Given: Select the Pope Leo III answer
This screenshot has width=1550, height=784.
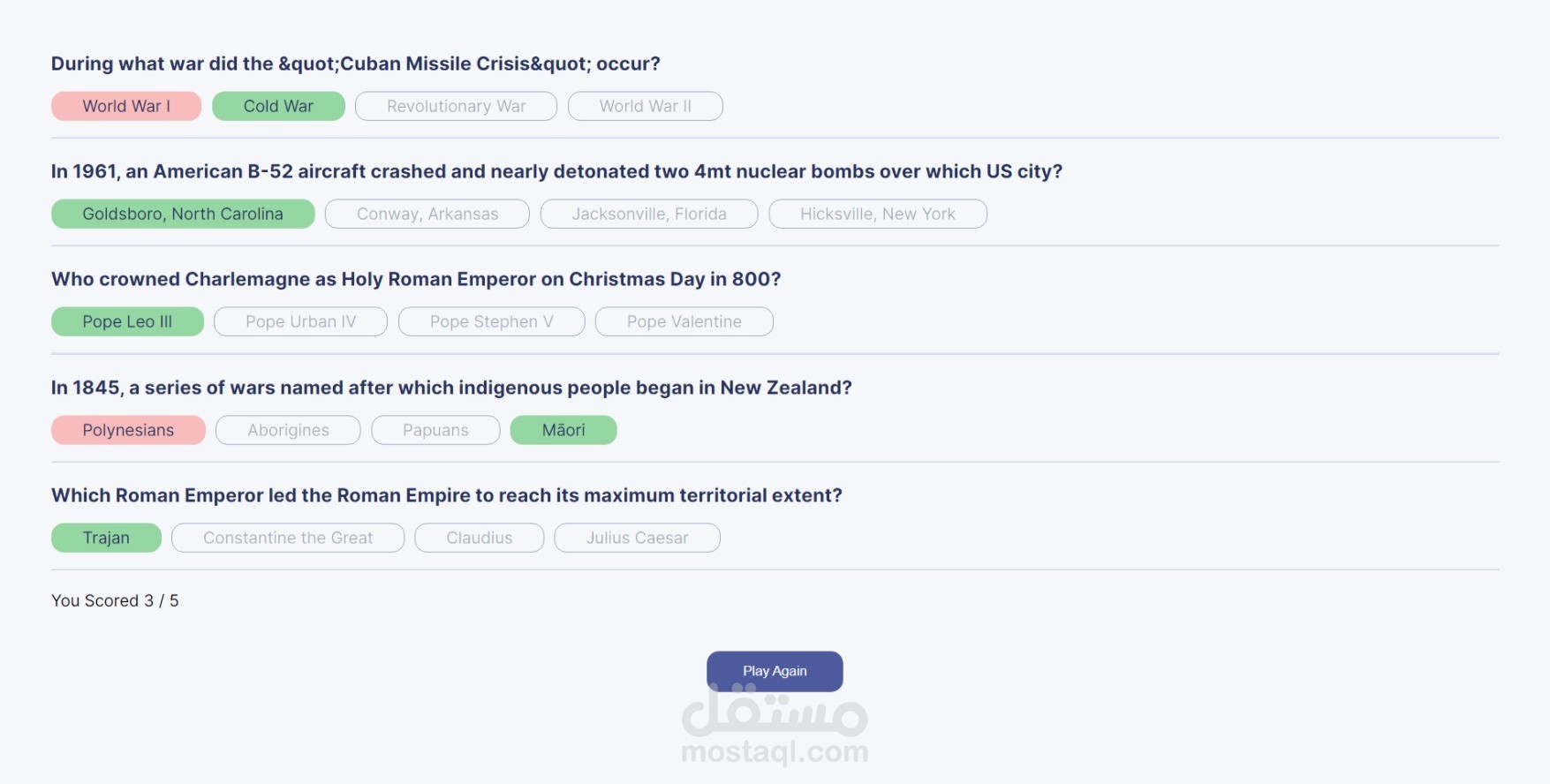Looking at the screenshot, I should (x=127, y=321).
